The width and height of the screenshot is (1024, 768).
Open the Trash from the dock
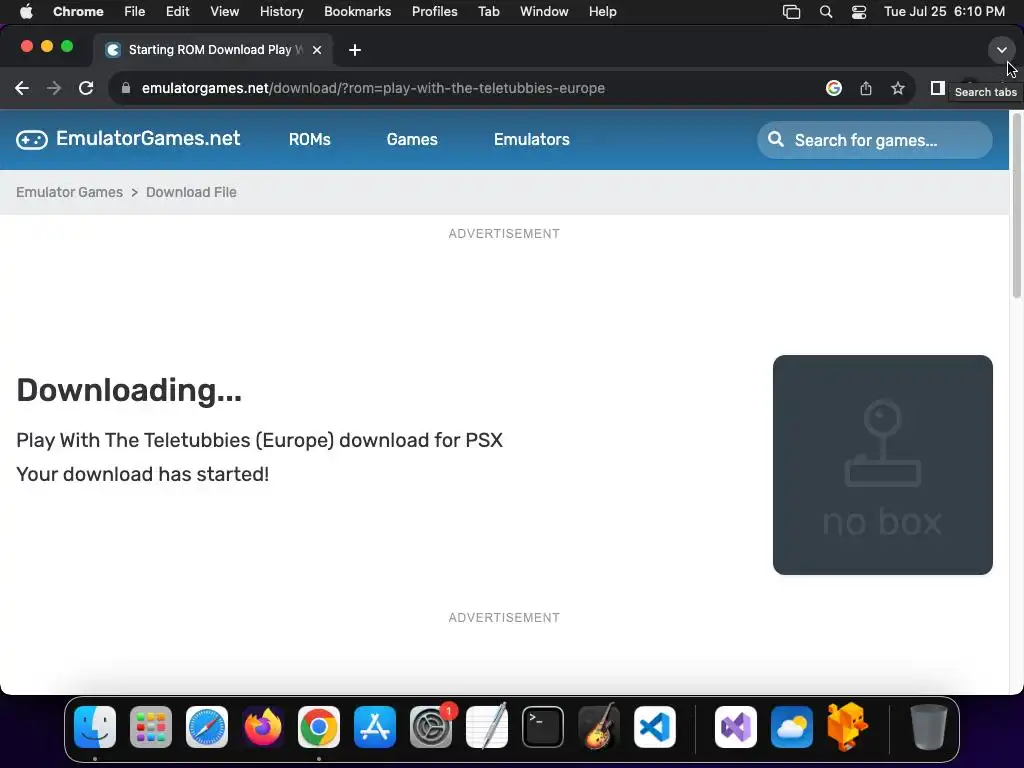tap(929, 727)
